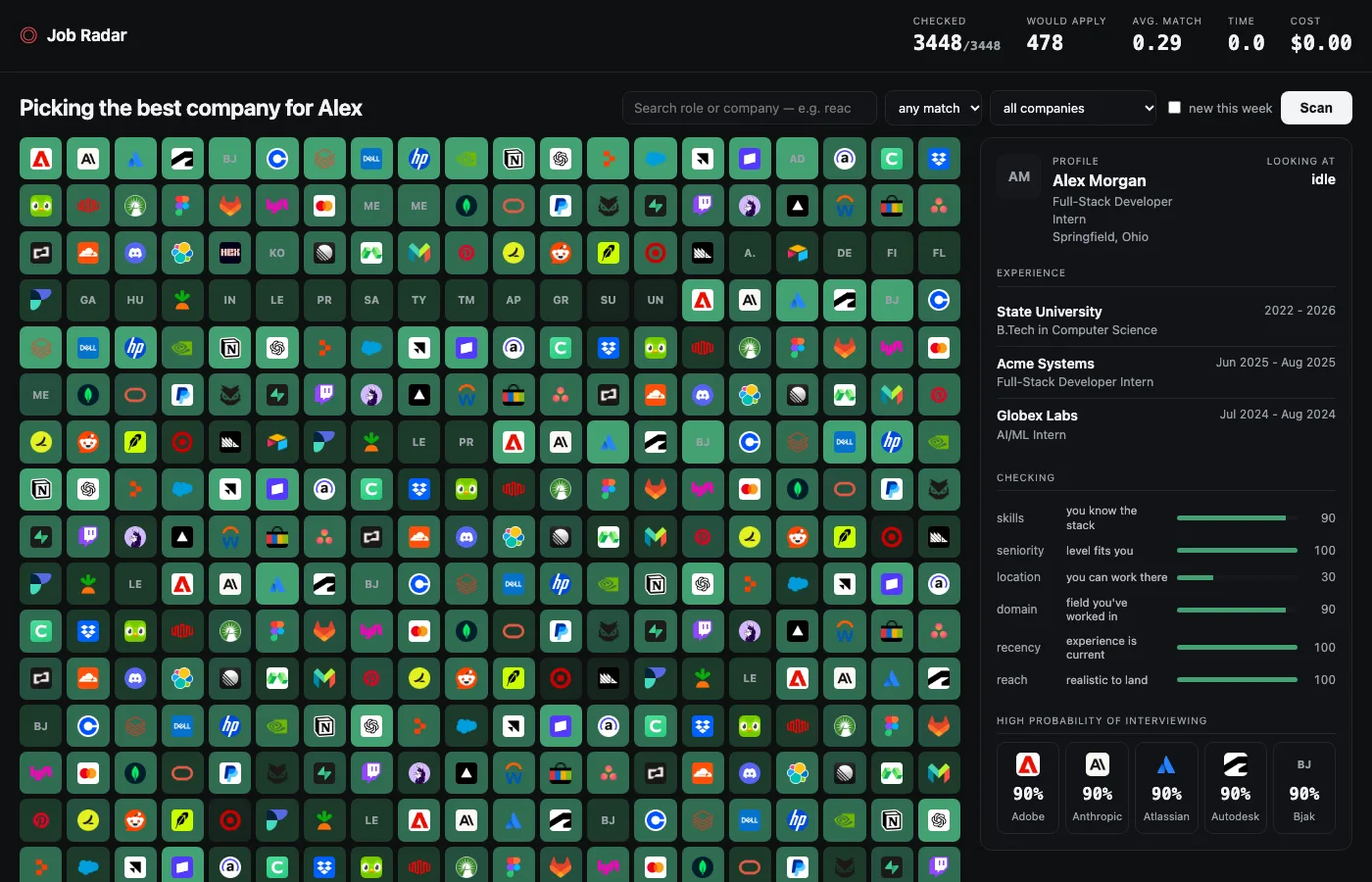
Task: Click the FL company tile
Action: [939, 253]
